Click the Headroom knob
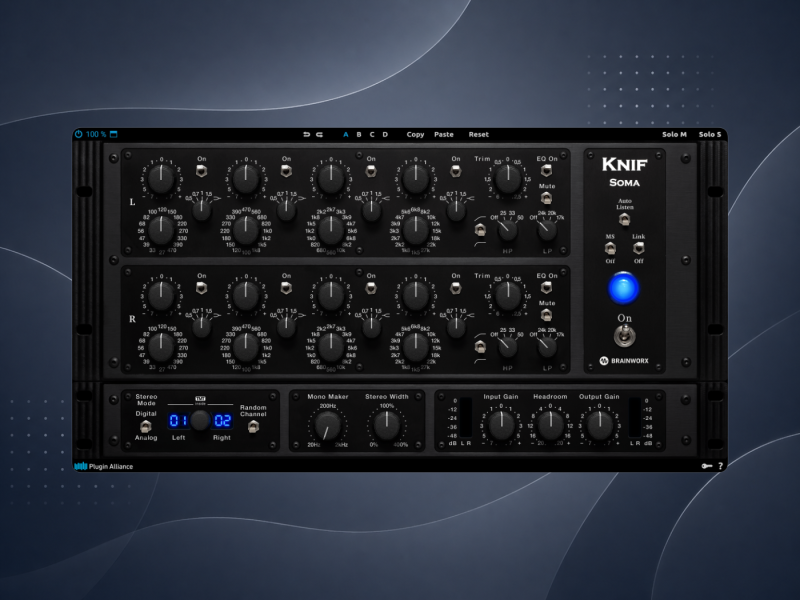 coord(550,426)
